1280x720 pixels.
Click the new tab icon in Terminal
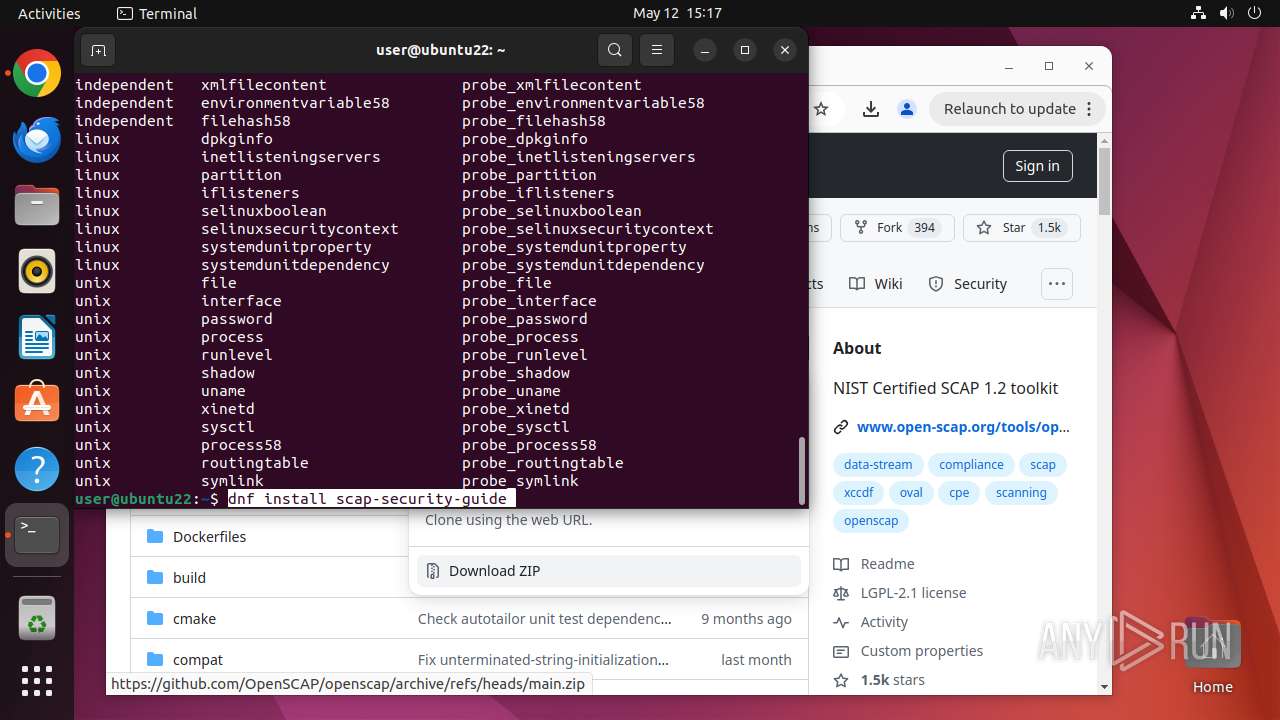click(x=97, y=50)
